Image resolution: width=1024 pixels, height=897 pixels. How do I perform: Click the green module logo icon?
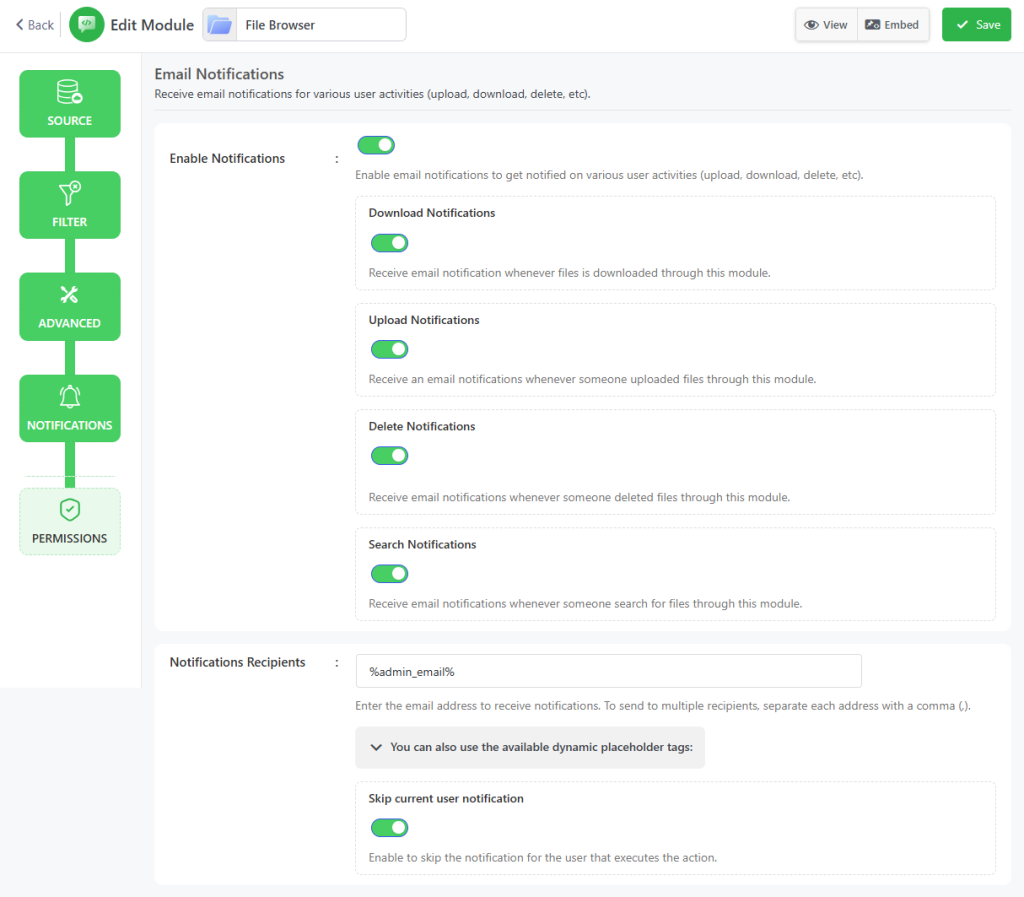tap(87, 25)
